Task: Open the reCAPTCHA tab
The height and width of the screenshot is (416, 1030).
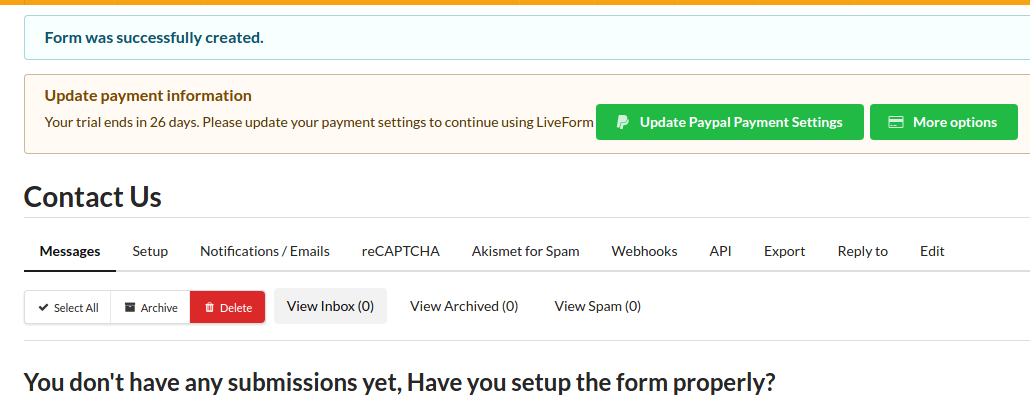Action: (x=401, y=251)
